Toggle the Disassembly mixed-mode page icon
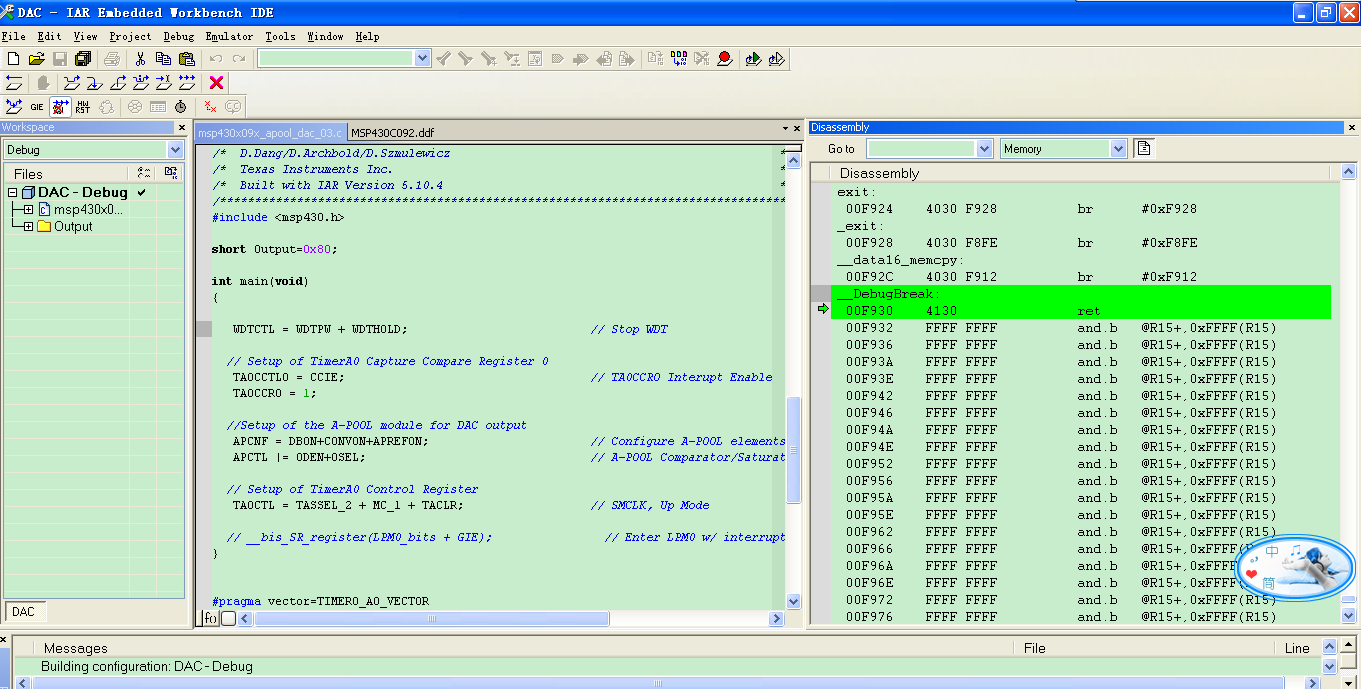 1144,149
